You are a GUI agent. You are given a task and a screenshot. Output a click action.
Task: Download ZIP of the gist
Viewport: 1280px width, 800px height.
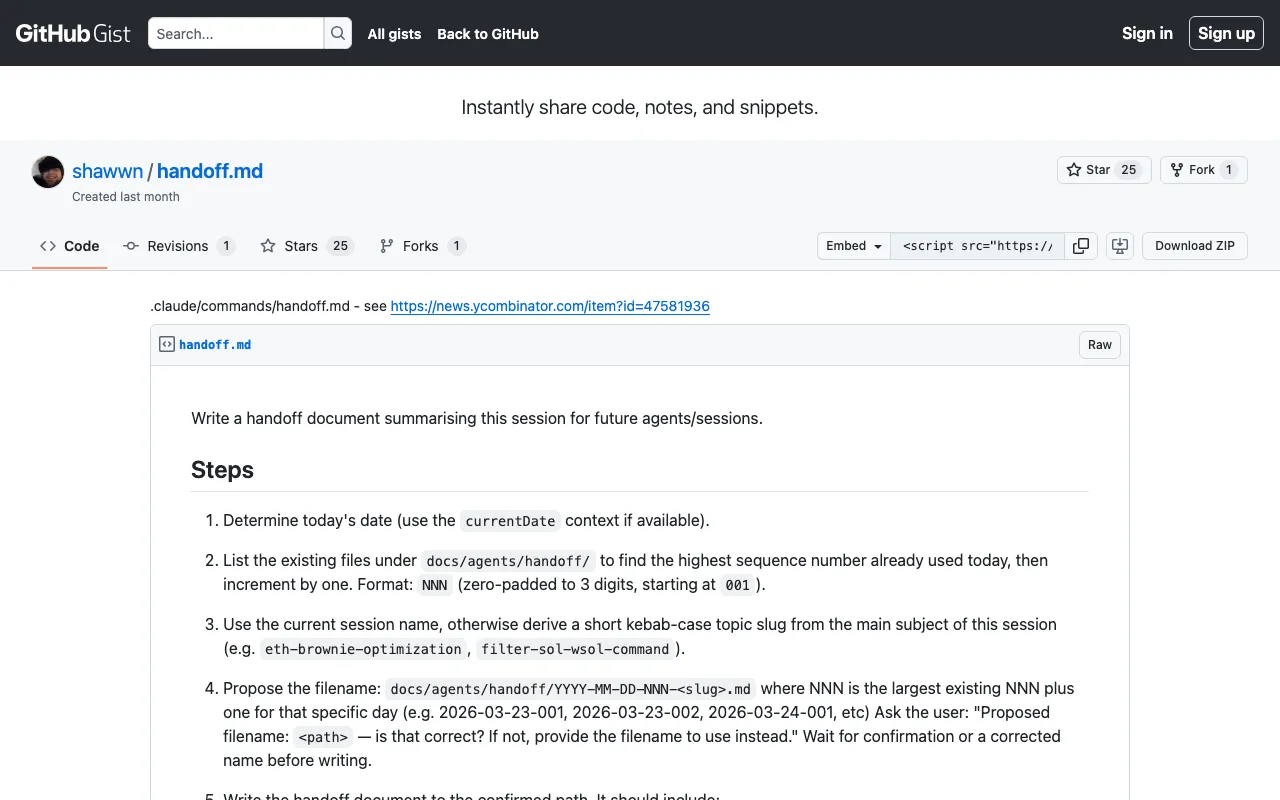coord(1195,246)
